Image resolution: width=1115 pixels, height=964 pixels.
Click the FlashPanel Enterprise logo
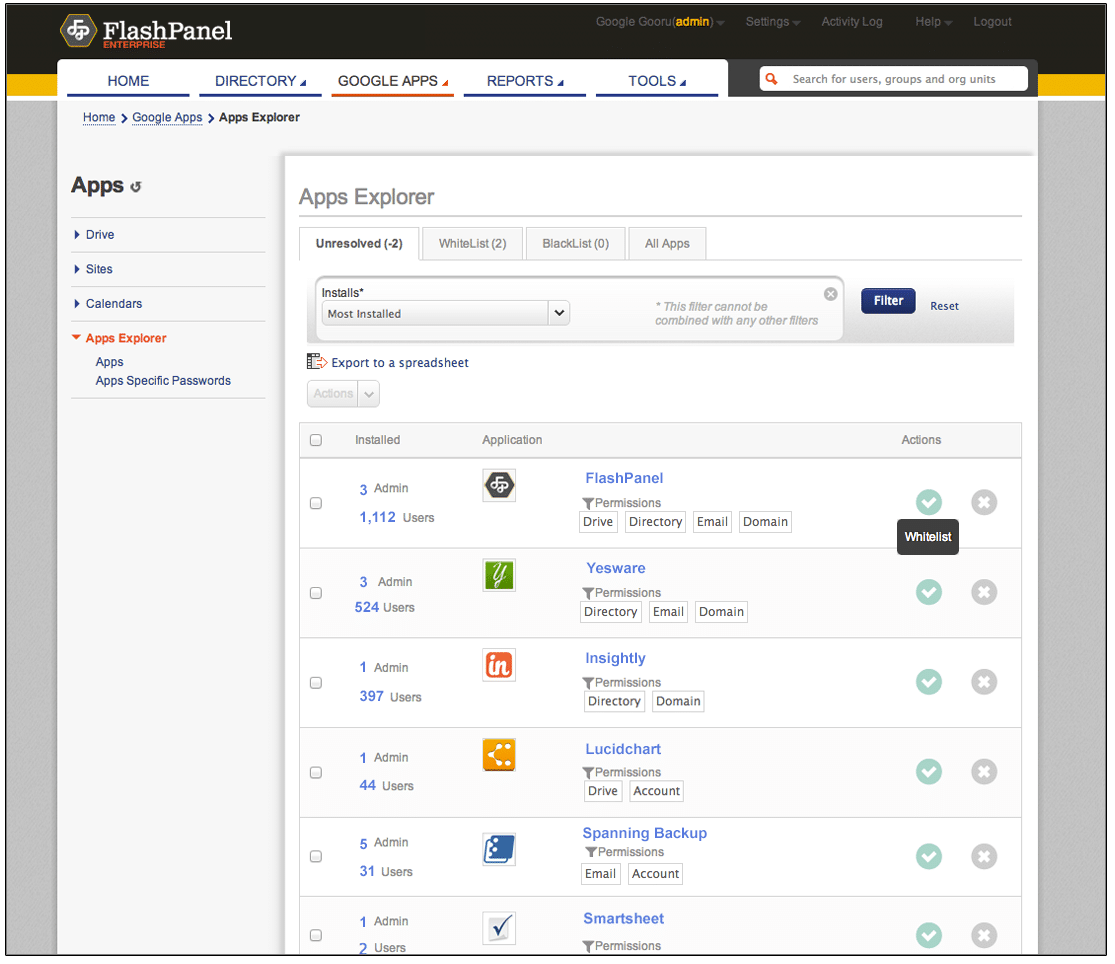tap(146, 31)
